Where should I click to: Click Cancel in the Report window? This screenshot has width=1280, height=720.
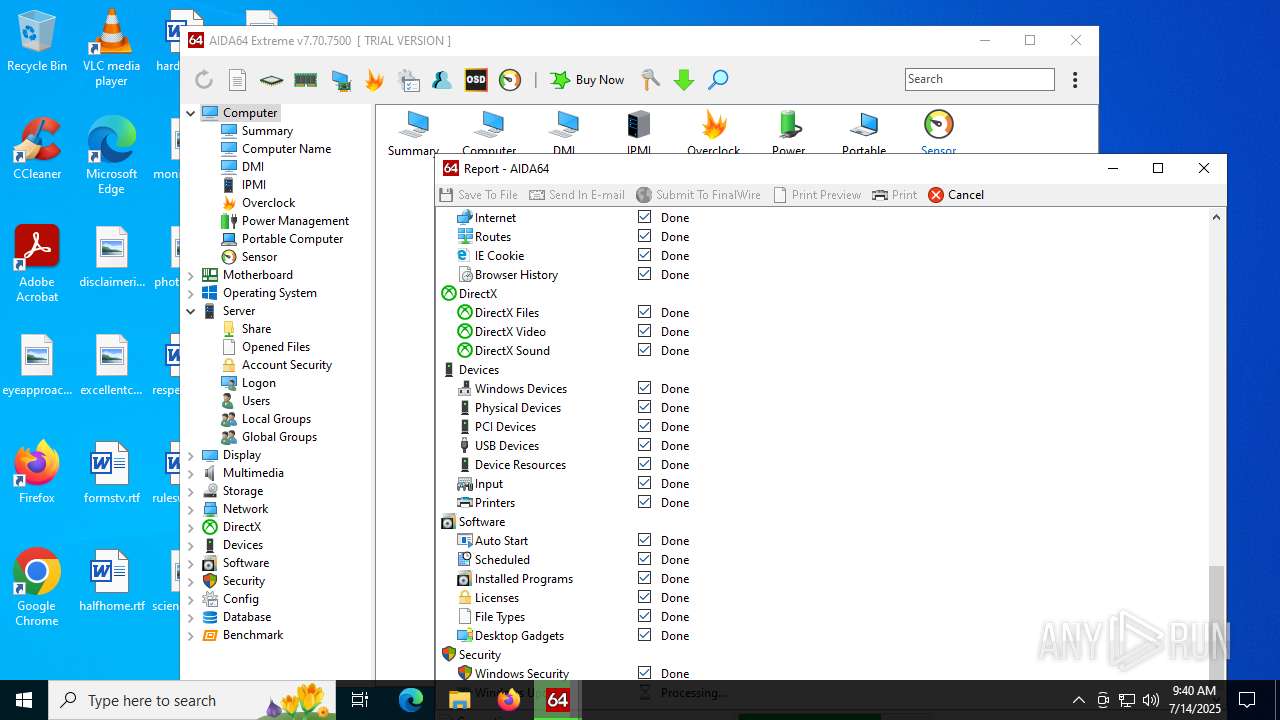[956, 195]
